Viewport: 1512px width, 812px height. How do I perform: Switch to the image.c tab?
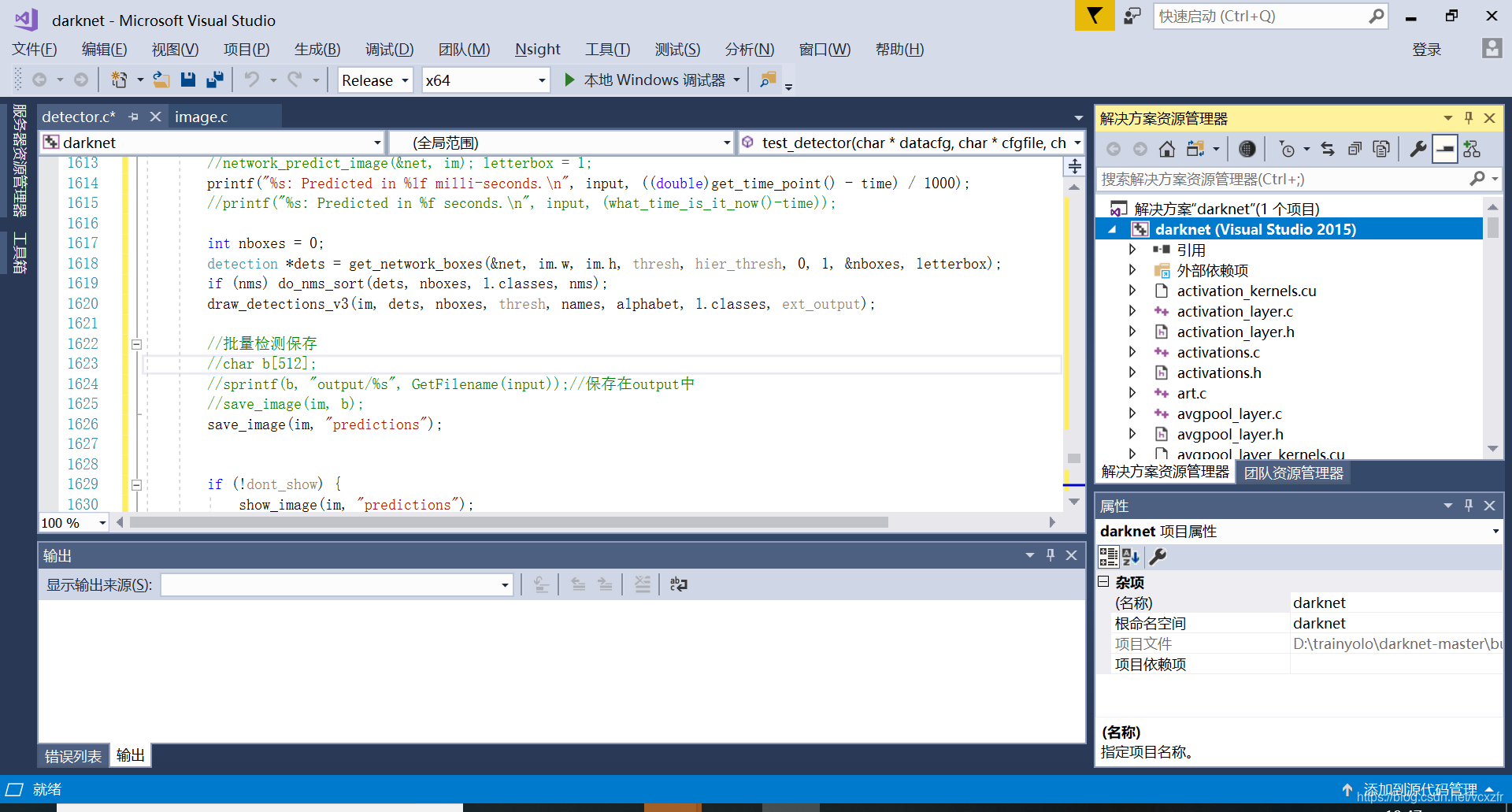click(x=201, y=117)
